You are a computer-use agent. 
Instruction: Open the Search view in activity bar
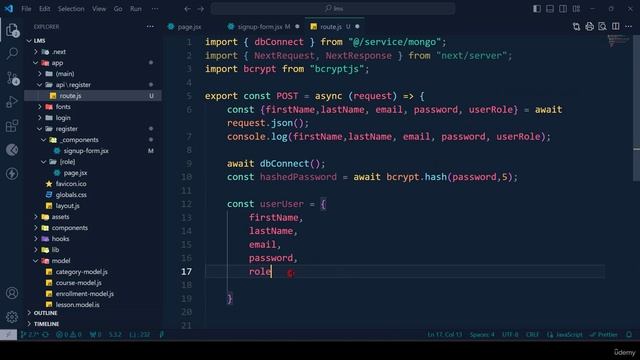pyautogui.click(x=12, y=53)
